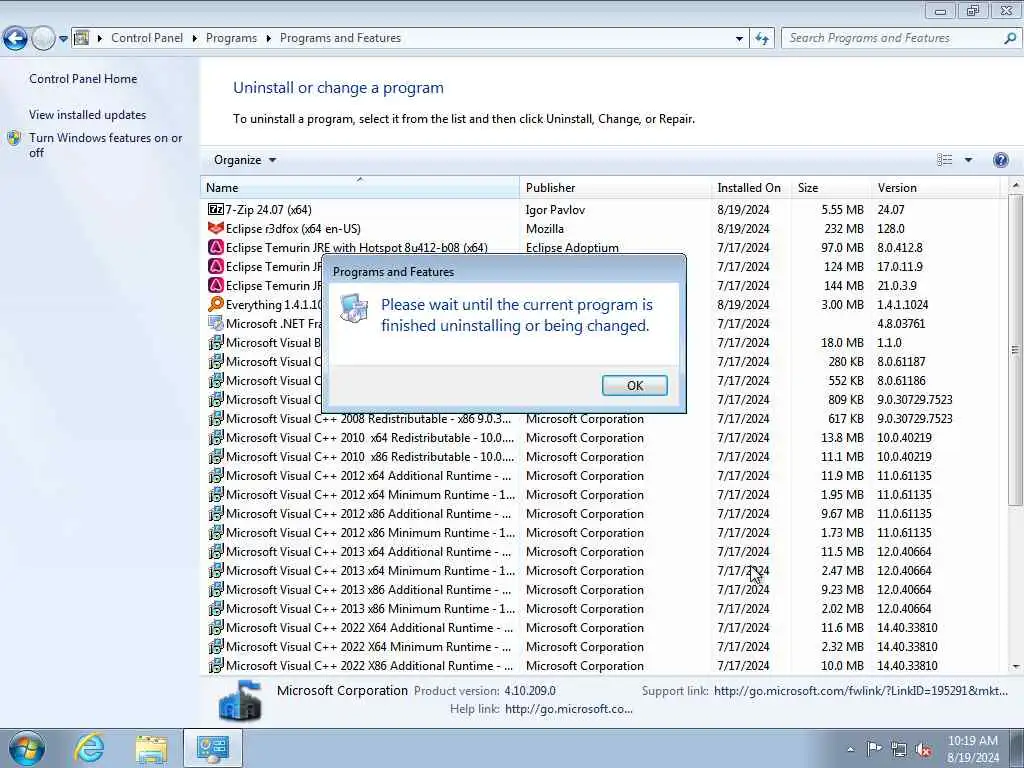
Task: Click the help link URL in details pane
Action: (x=568, y=709)
